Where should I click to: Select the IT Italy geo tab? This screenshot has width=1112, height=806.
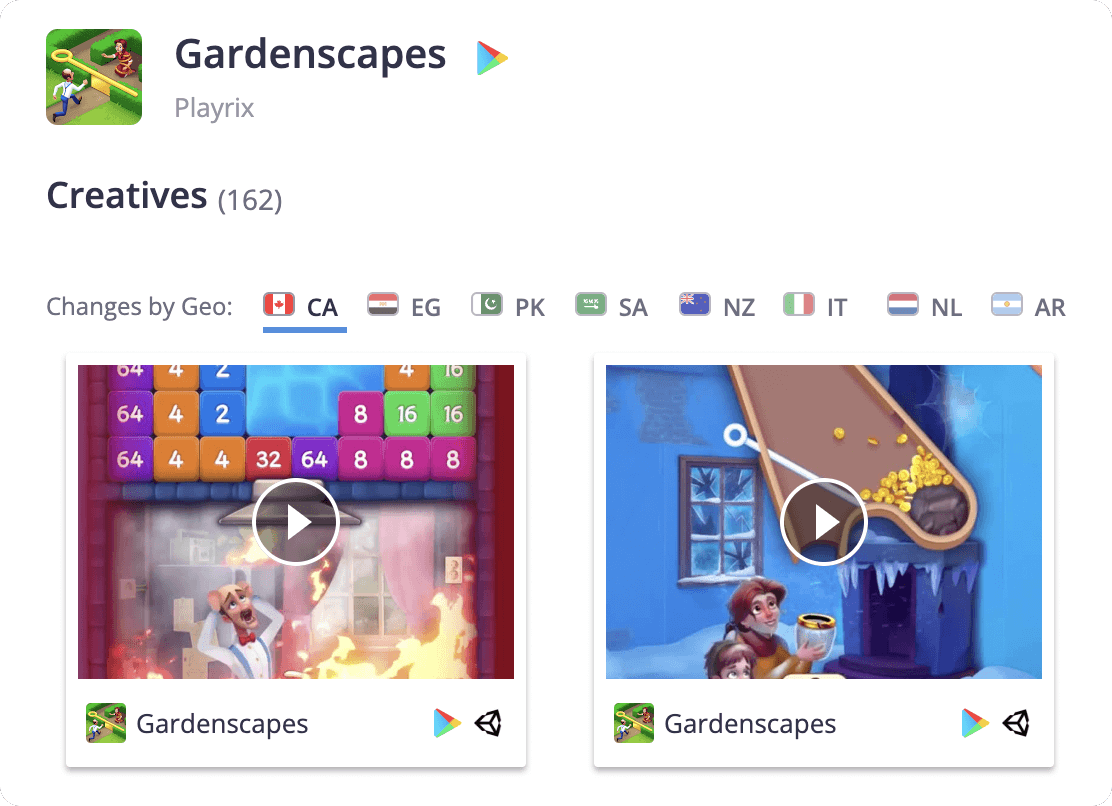[816, 307]
